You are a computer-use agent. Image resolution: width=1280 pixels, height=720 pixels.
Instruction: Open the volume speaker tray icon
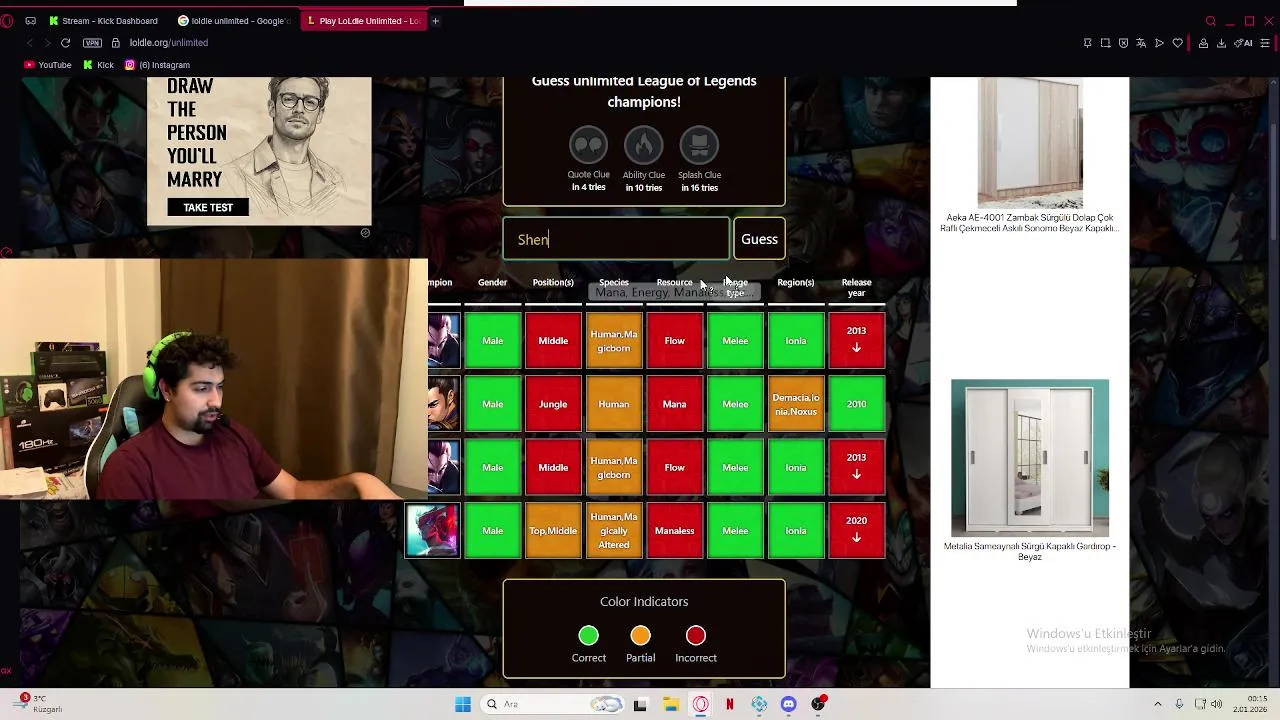click(1216, 705)
